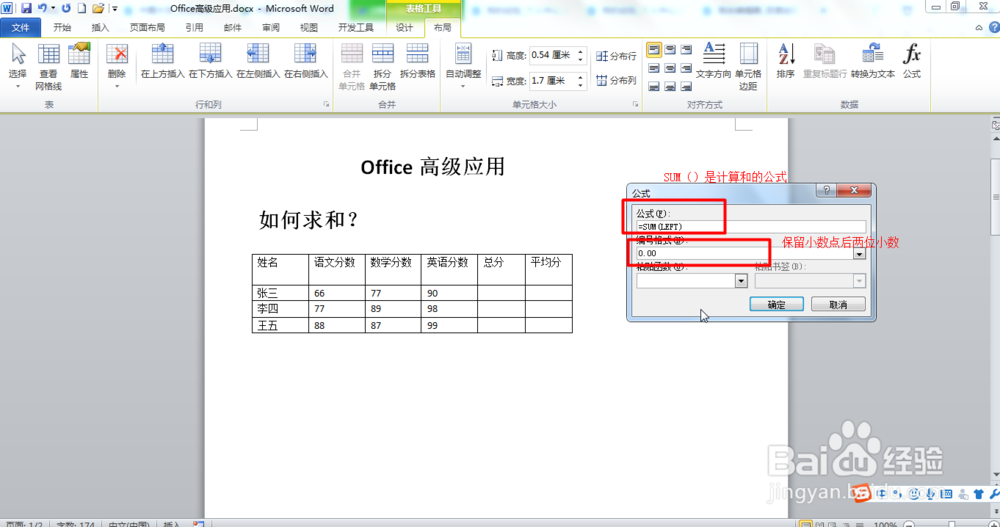The width and height of the screenshot is (1000, 527).
Task: Click Split Table (拆分表格)
Action: [x=418, y=61]
